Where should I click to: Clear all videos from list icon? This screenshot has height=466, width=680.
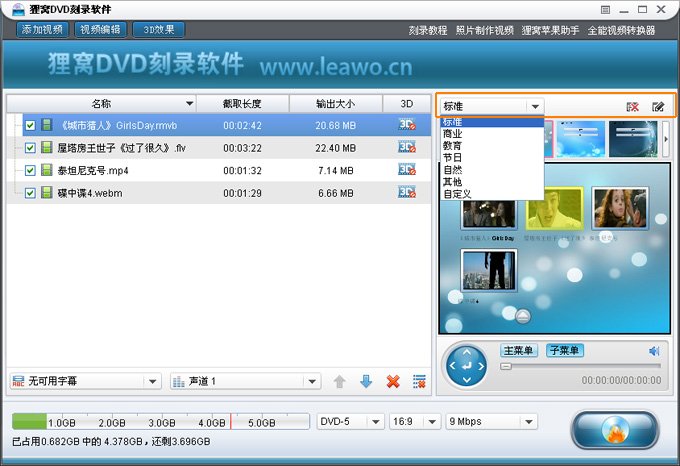point(419,381)
